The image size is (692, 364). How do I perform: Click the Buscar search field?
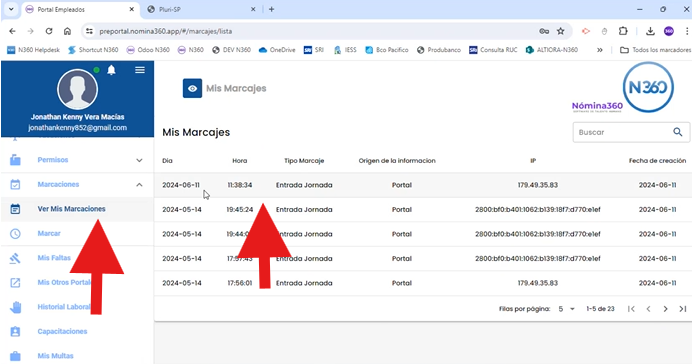tap(631, 132)
